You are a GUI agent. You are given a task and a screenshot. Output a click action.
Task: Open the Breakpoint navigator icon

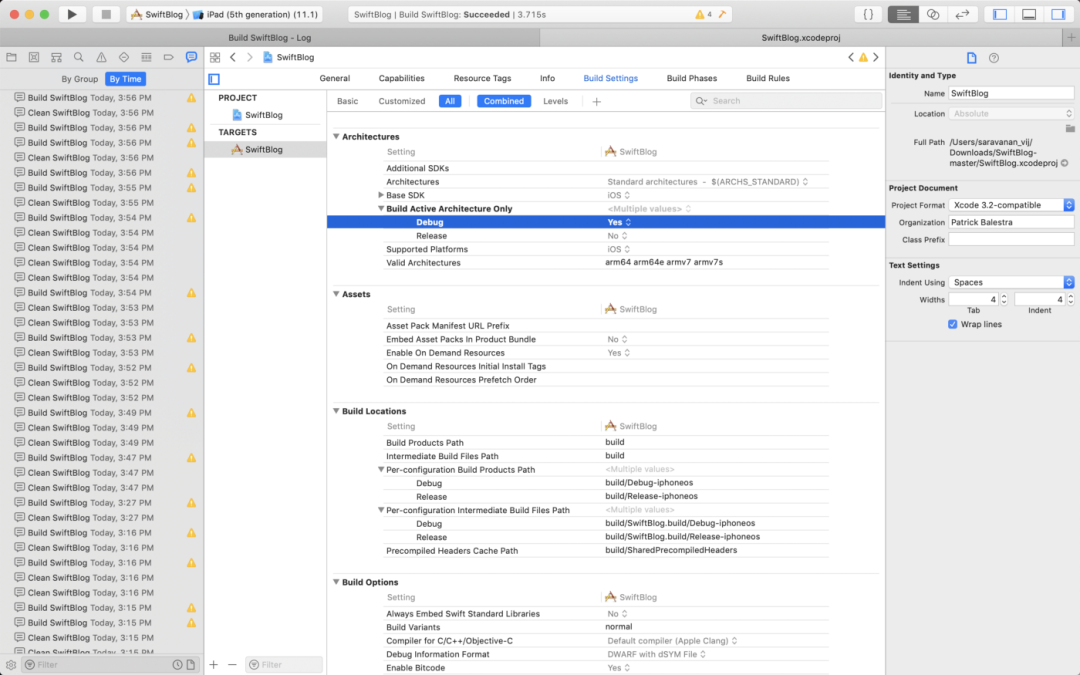[x=169, y=57]
